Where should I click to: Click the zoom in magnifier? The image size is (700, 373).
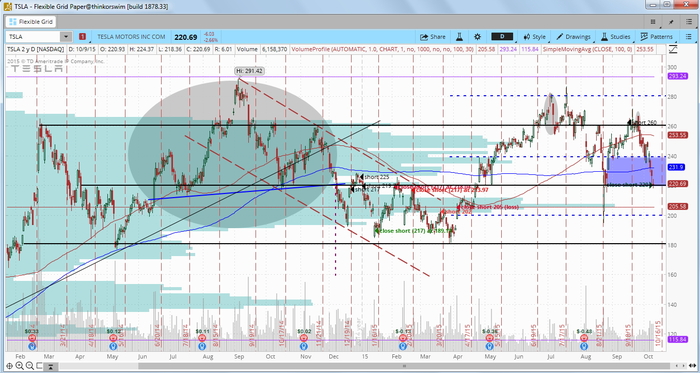point(19,366)
